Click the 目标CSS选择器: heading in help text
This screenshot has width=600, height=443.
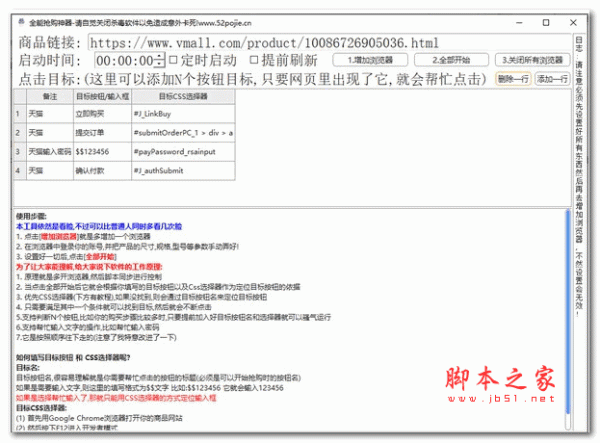[x=41, y=408]
